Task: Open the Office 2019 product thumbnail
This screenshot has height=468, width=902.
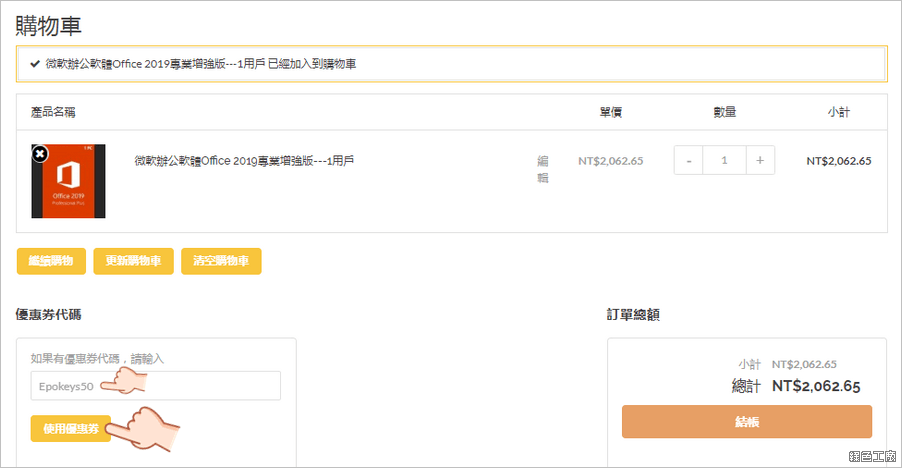Action: click(68, 181)
